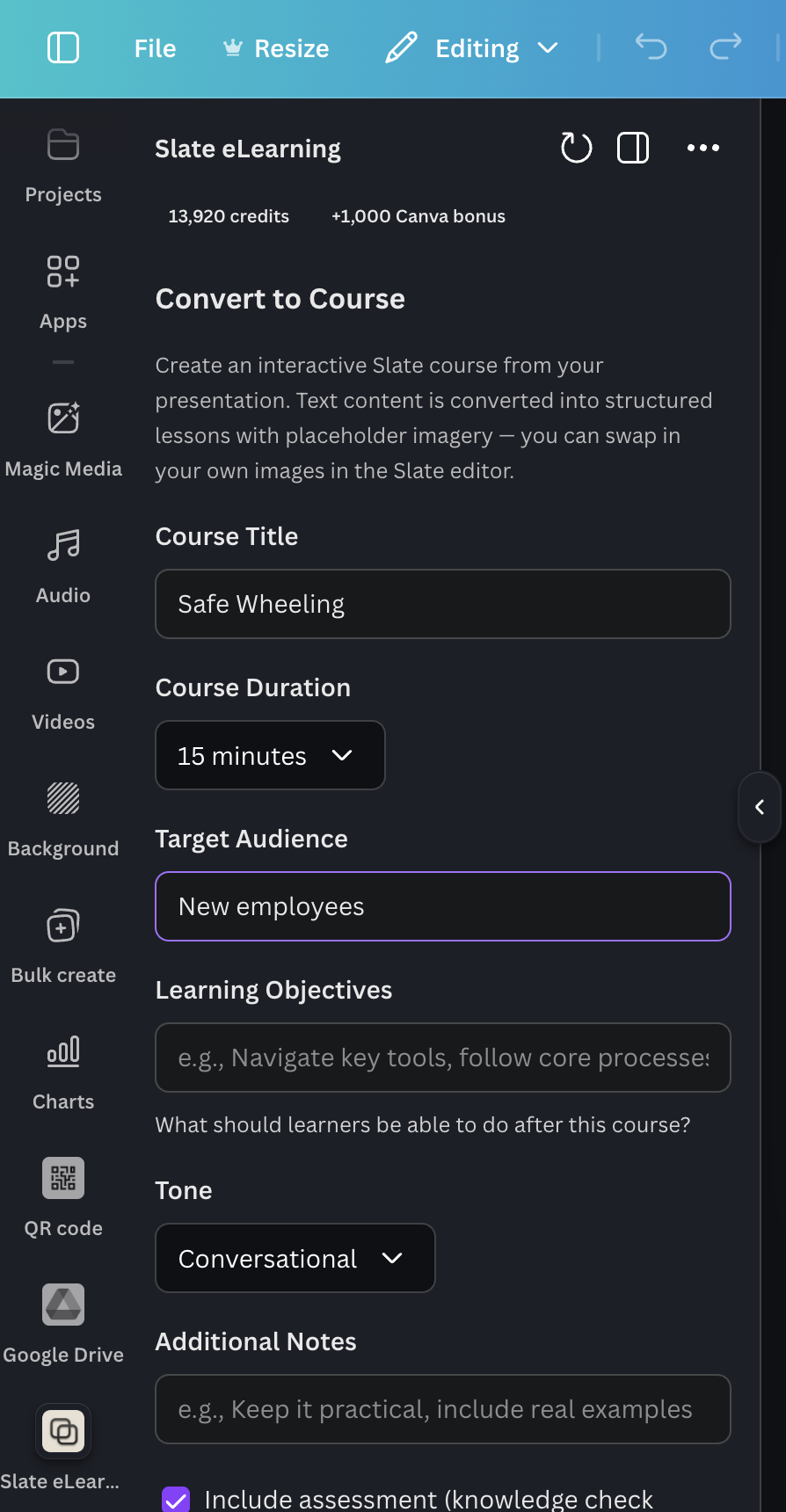Click the Undo arrow
786x1512 pixels.
tap(651, 47)
